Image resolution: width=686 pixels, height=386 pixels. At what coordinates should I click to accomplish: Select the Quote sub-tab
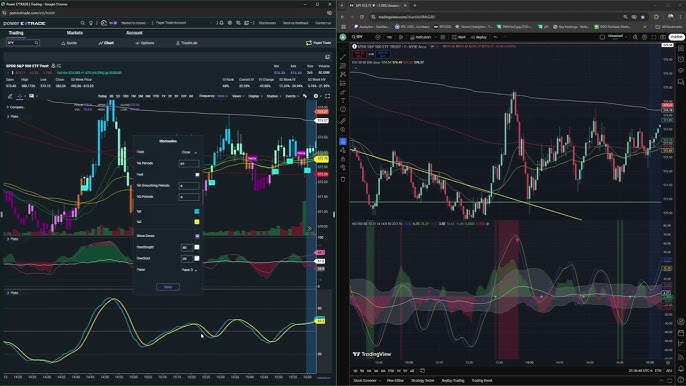pyautogui.click(x=69, y=43)
